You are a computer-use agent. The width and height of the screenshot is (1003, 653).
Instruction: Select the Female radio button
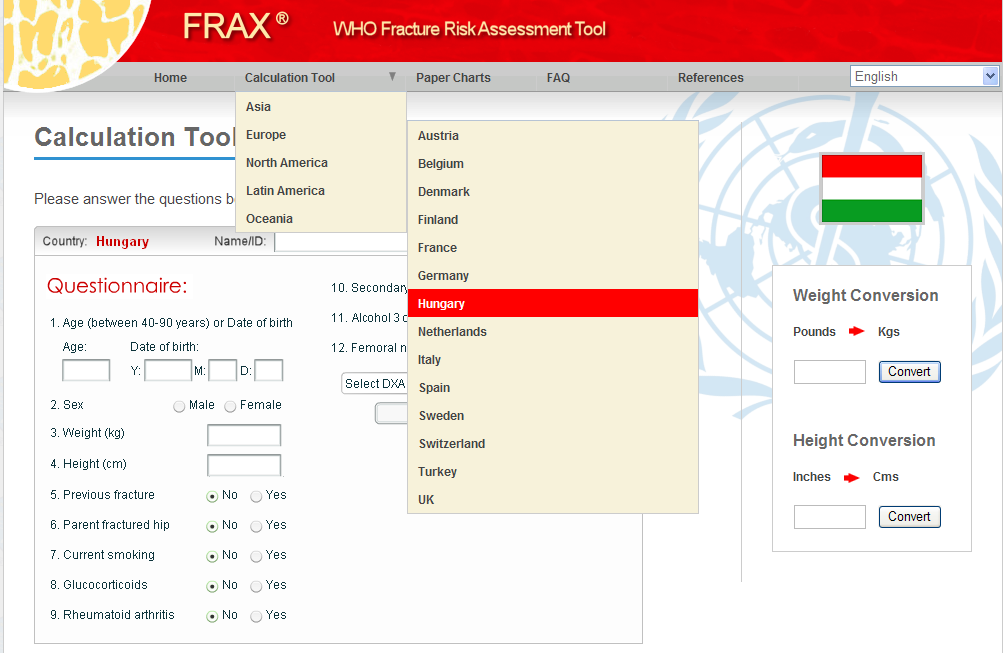click(x=230, y=406)
